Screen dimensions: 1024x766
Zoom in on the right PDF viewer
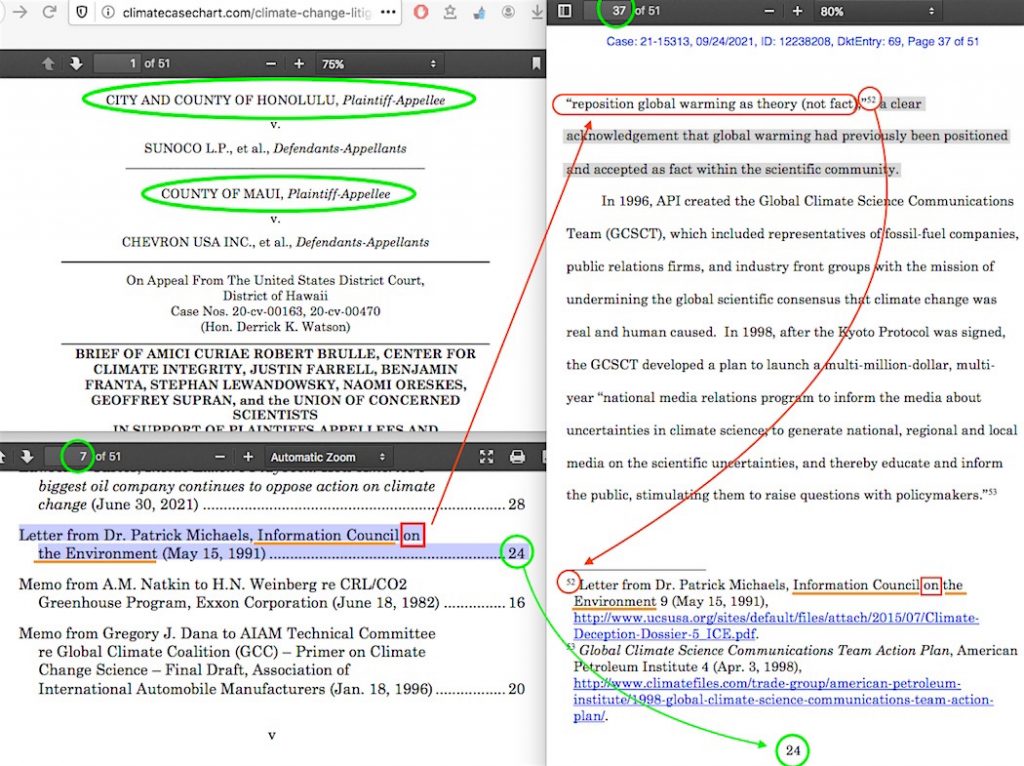797,11
